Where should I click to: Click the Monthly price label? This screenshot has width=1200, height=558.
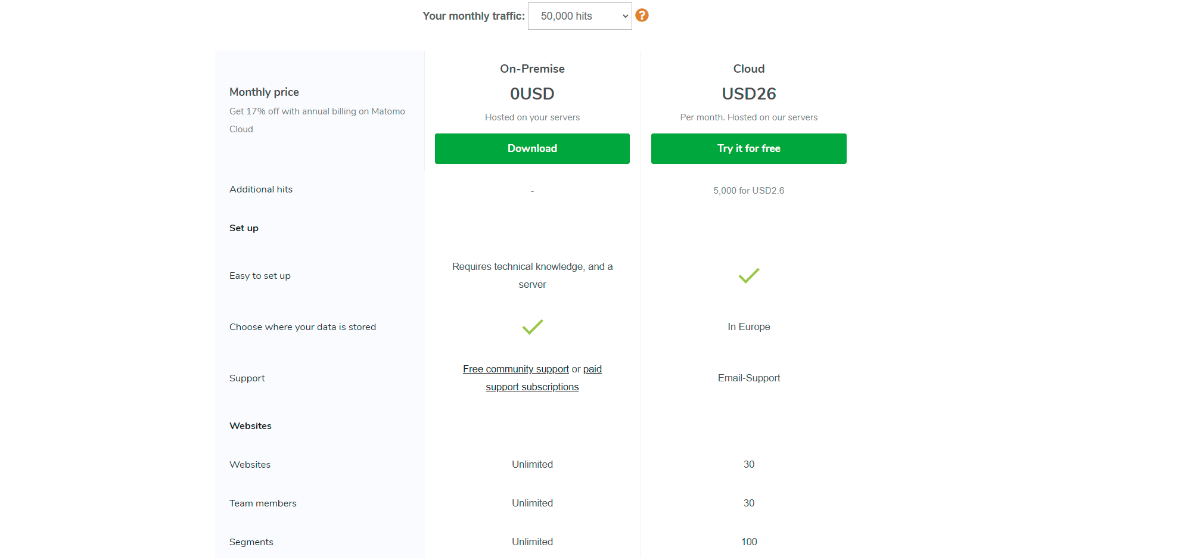pos(264,92)
